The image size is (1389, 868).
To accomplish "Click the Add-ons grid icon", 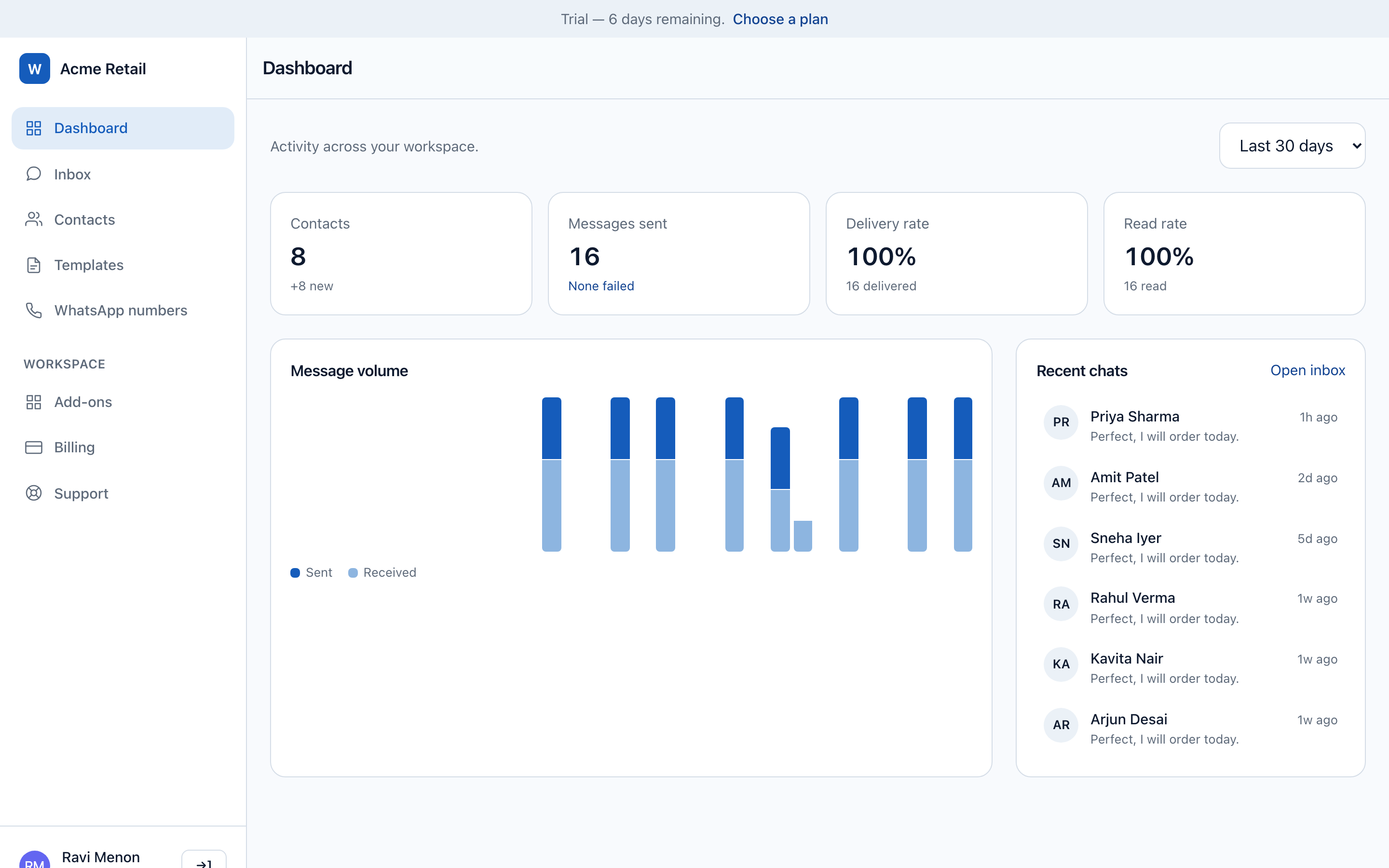I will tap(34, 402).
